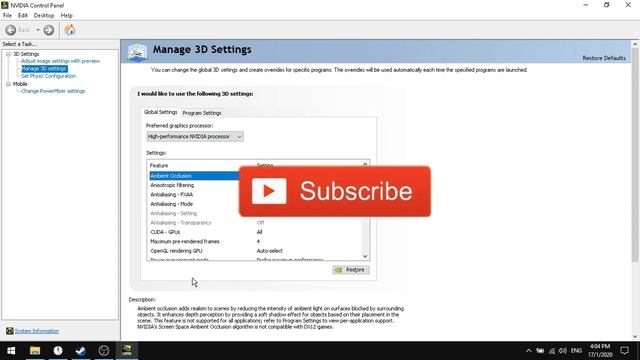Click the Feature column header
Viewport: 640px width, 360px height.
pyautogui.click(x=159, y=165)
